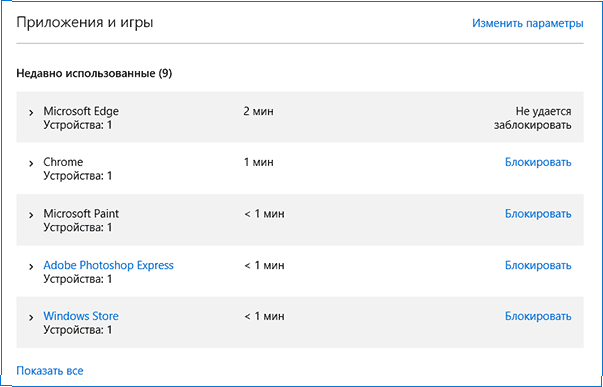Select the Chrome app name
Image resolution: width=603 pixels, height=387 pixels.
coord(63,162)
